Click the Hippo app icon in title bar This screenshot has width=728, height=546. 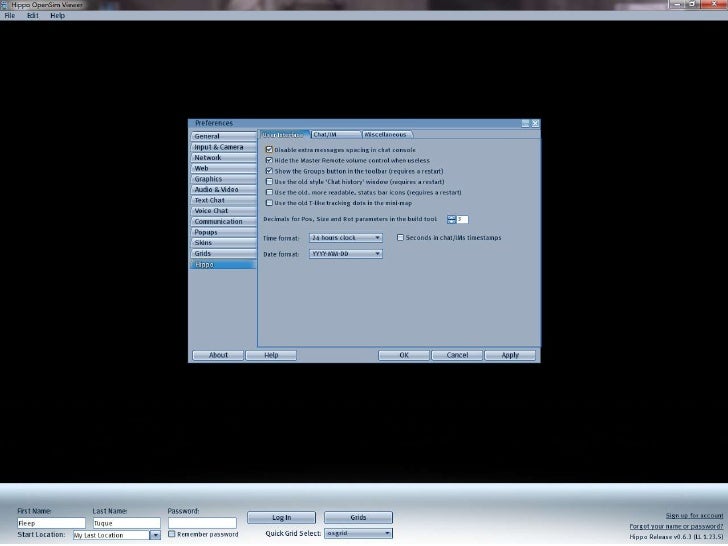(4, 5)
